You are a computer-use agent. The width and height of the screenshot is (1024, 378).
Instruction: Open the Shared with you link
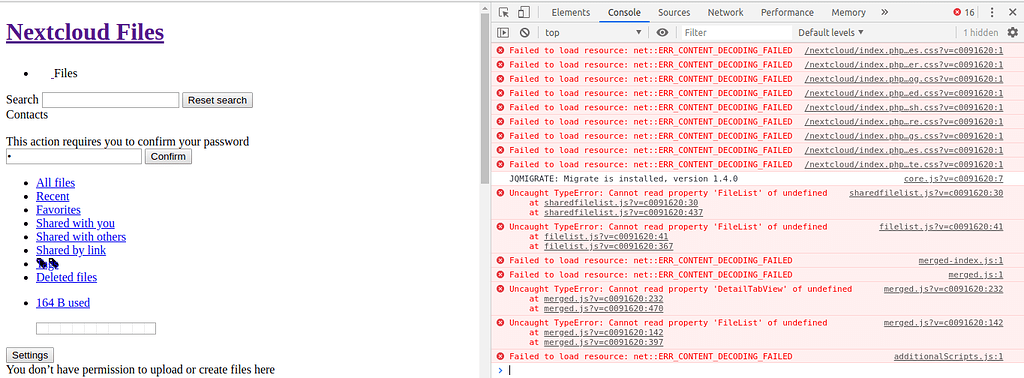point(75,223)
